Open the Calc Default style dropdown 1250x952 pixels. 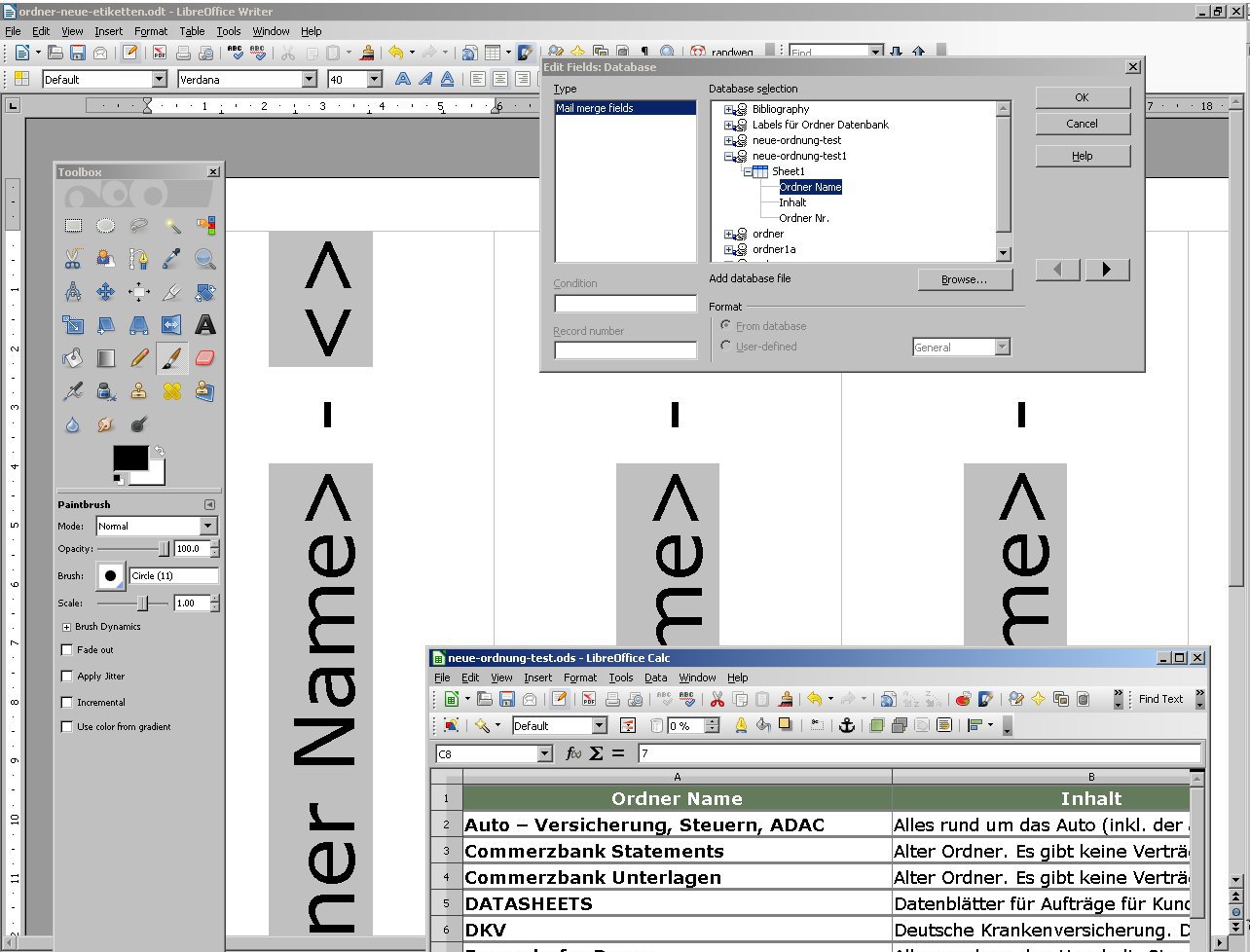600,725
